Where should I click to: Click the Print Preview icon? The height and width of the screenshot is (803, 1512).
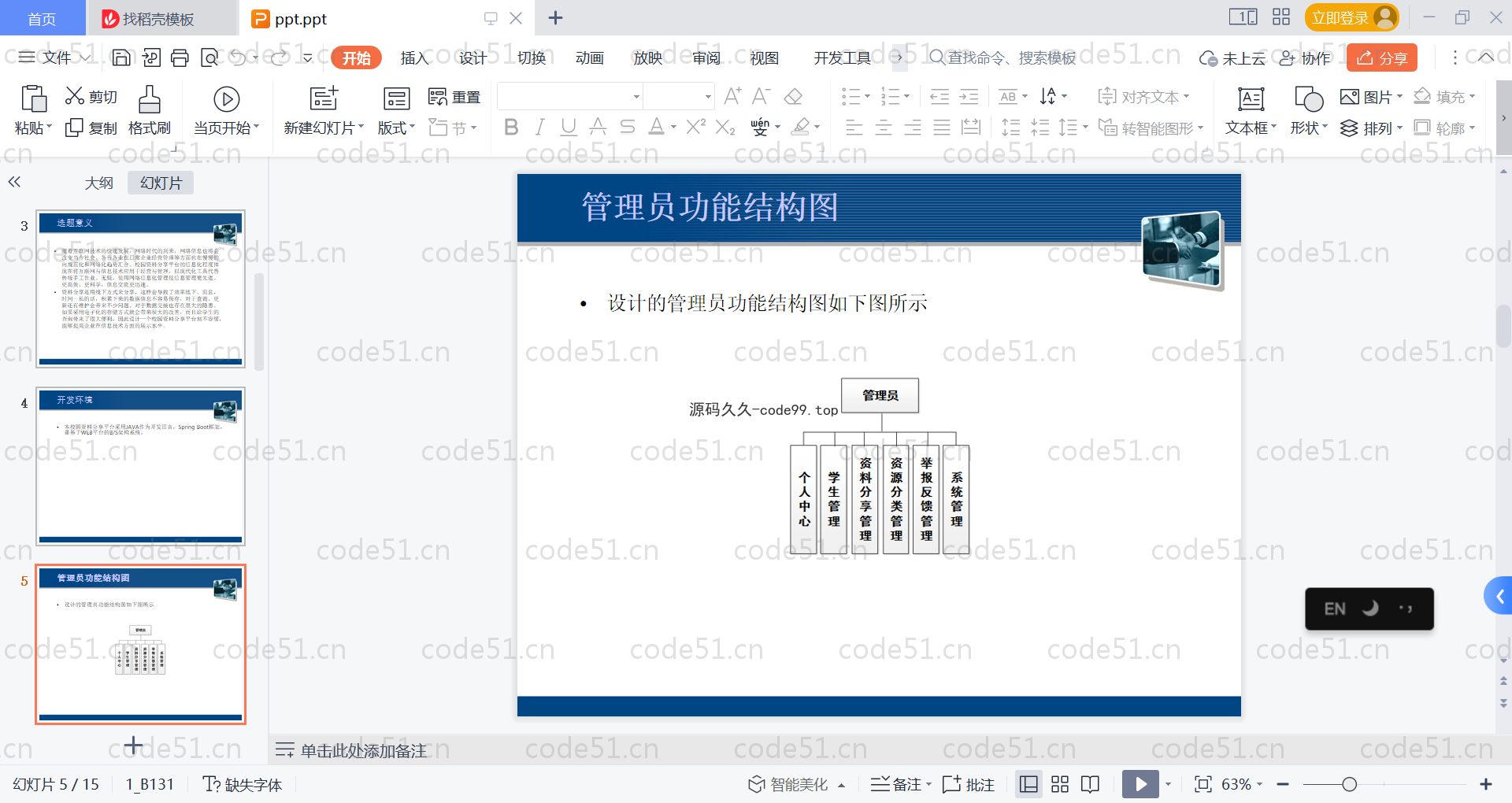point(209,57)
